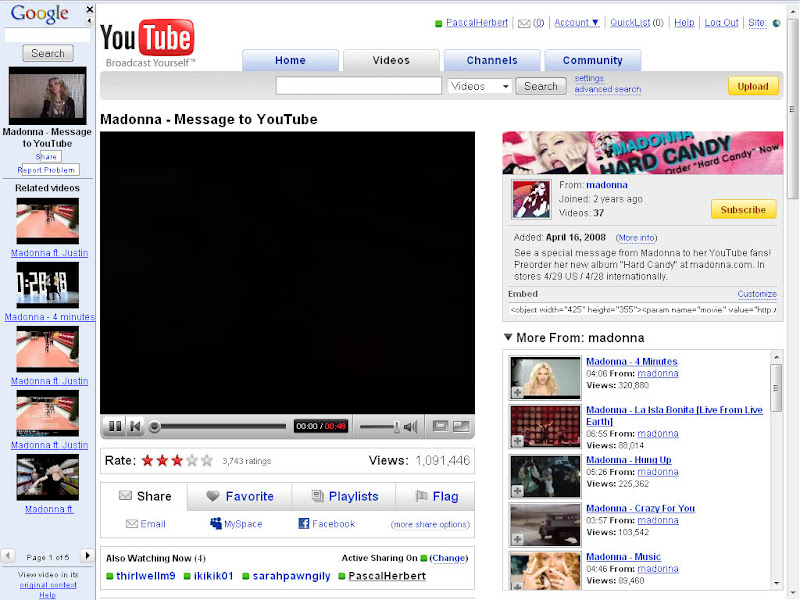Go to next page of related videos

[87, 555]
